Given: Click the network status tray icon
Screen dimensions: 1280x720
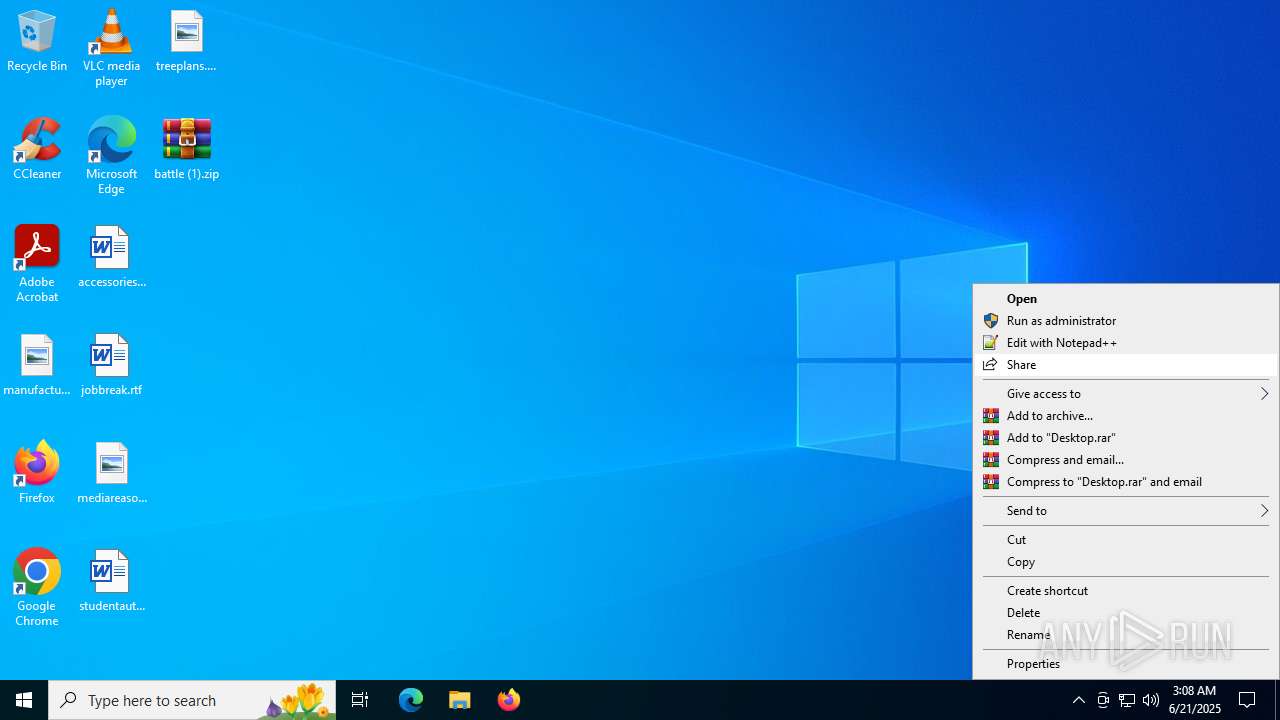Looking at the screenshot, I should click(x=1127, y=700).
